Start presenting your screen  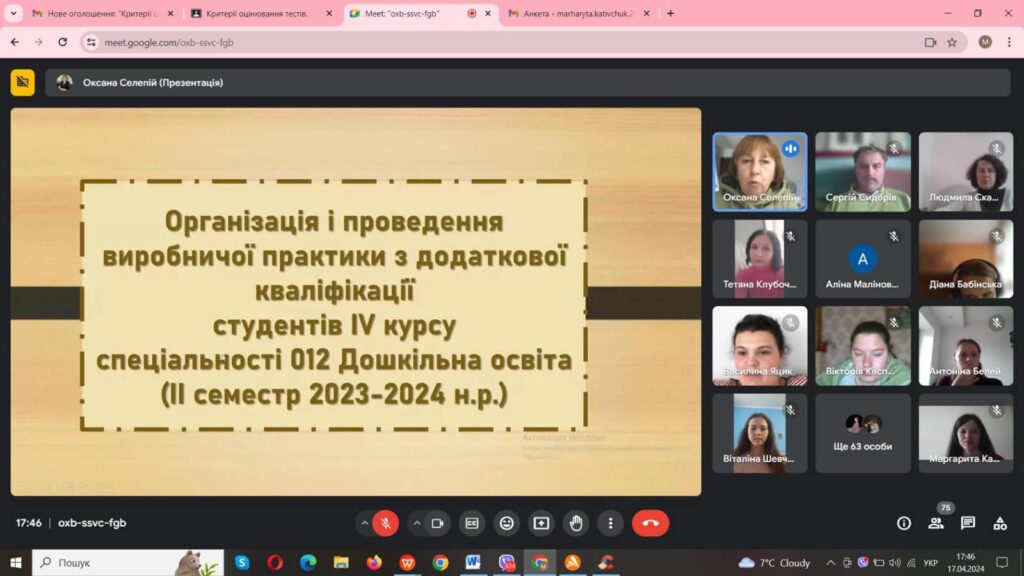(541, 523)
